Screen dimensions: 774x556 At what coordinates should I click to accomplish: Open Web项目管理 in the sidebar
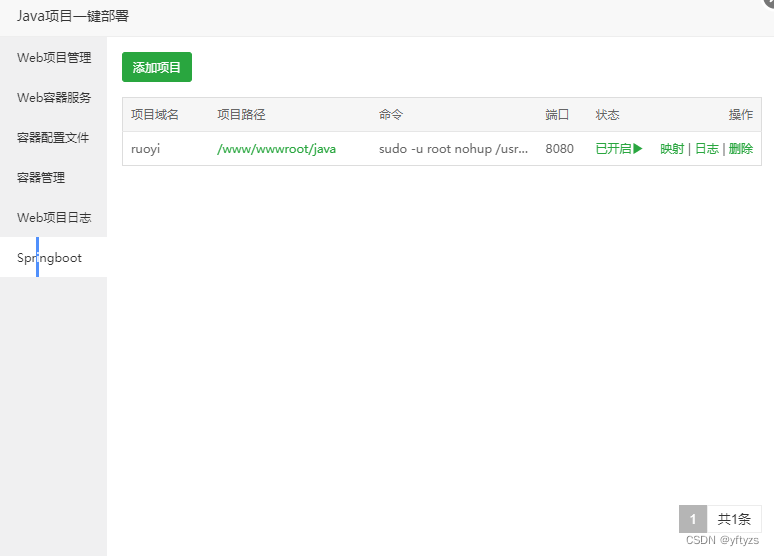pos(53,57)
